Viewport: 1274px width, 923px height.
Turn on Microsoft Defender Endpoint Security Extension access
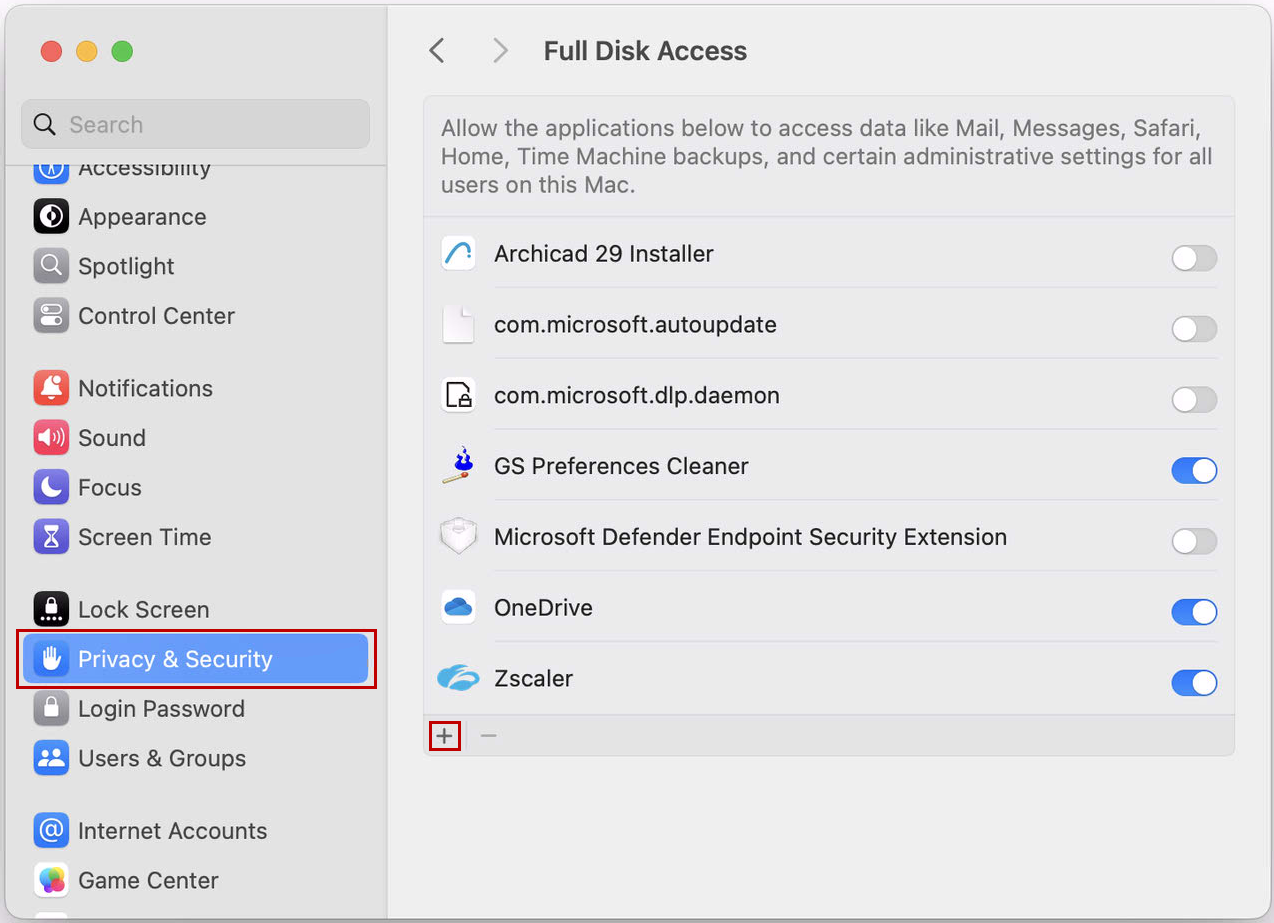point(1194,541)
